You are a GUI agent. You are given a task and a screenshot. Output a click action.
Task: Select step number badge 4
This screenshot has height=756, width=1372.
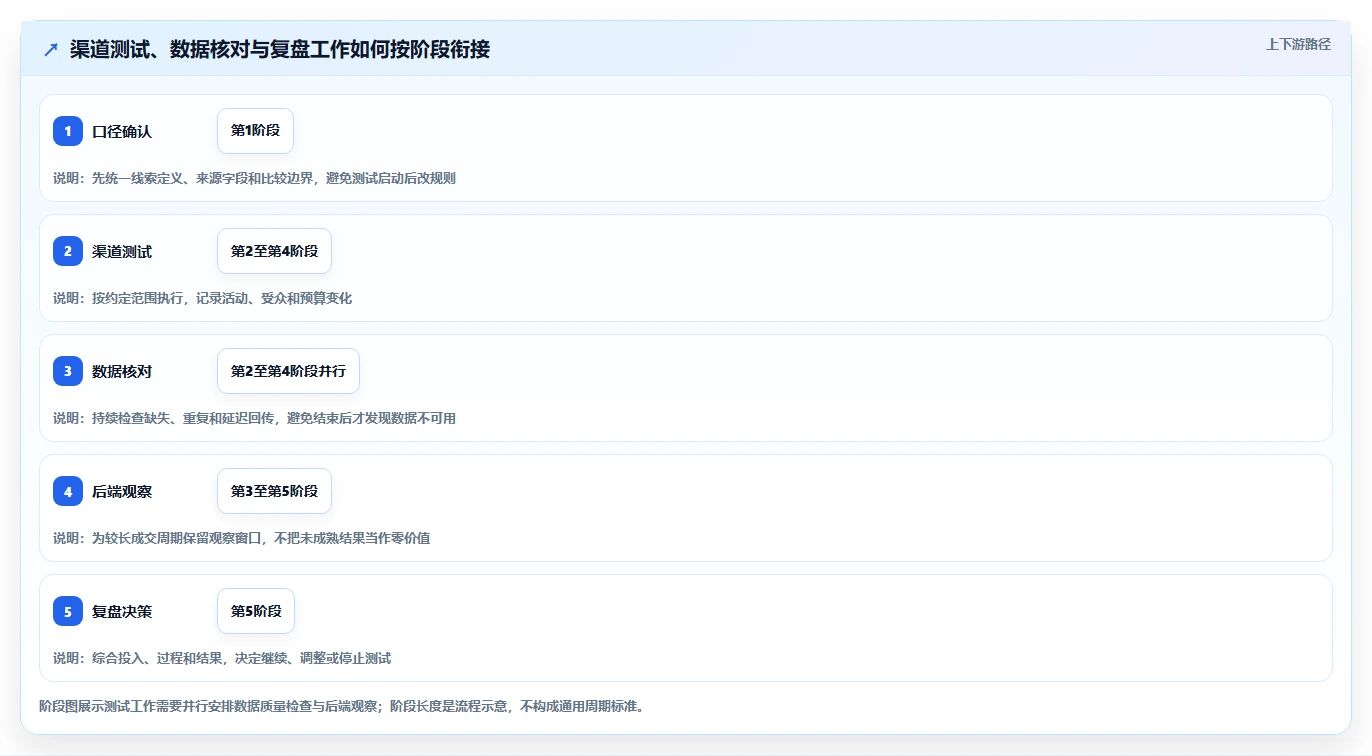68,491
